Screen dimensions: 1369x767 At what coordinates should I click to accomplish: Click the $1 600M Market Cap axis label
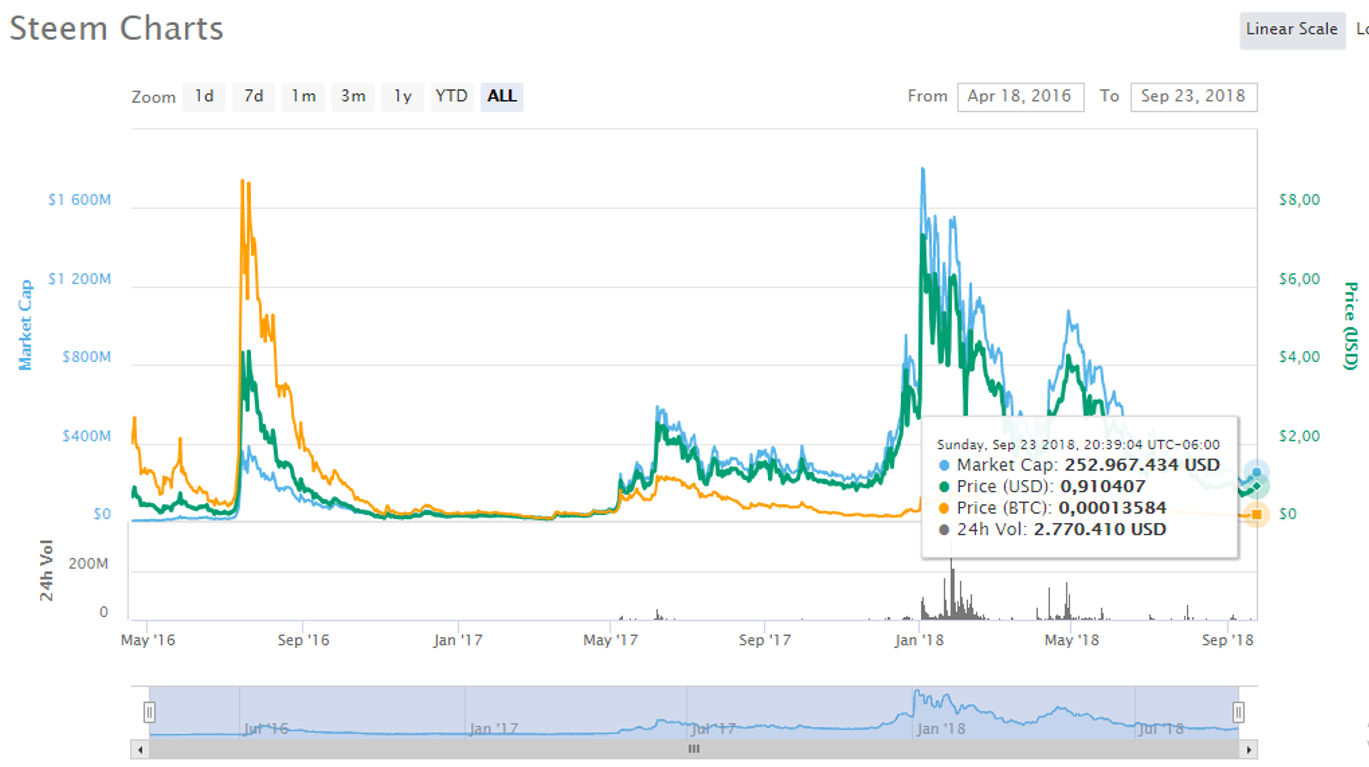click(x=79, y=200)
